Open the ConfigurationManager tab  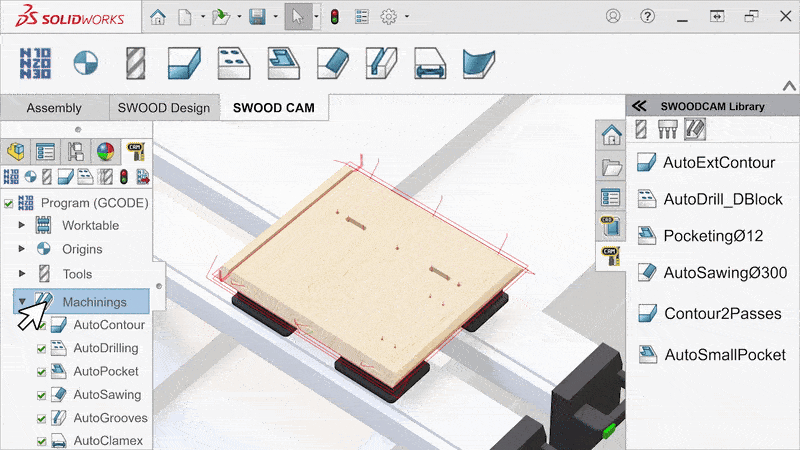pos(76,152)
